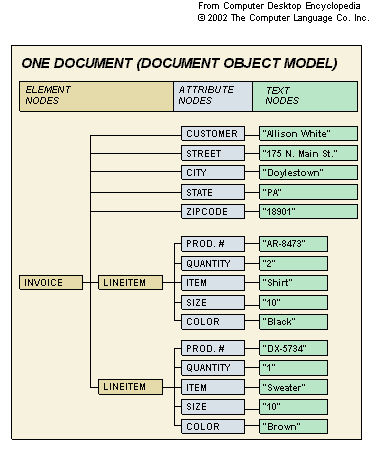Select the first LINEITEM element node
This screenshot has width=370, height=450.
[x=130, y=282]
